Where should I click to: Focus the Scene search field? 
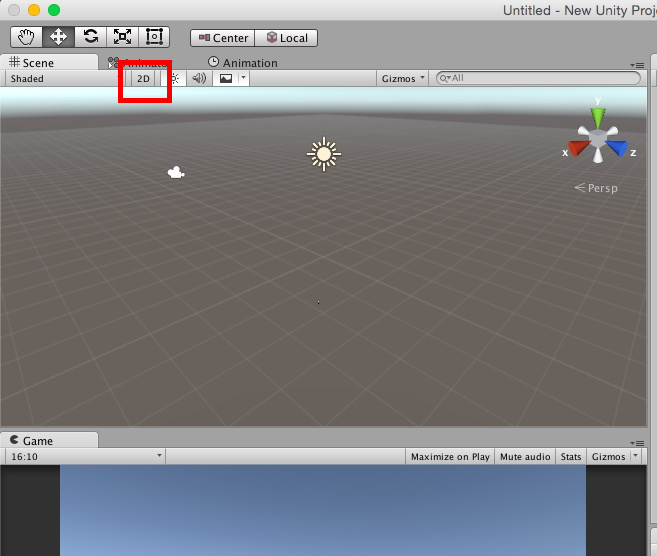pyautogui.click(x=538, y=78)
